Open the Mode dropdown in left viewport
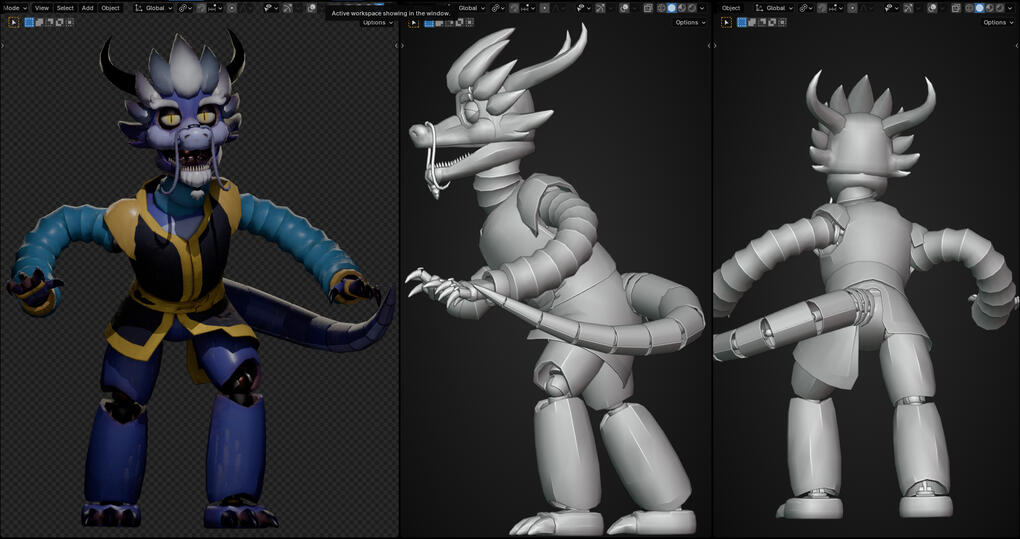 tap(14, 8)
